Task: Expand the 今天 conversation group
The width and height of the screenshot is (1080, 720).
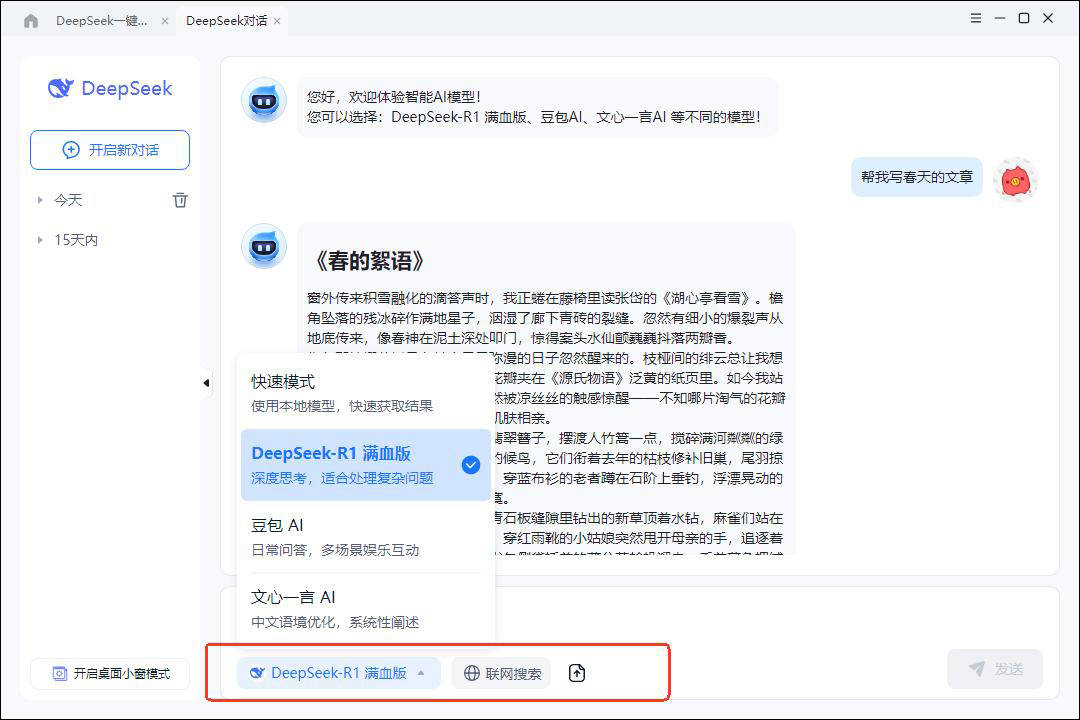Action: click(x=40, y=200)
